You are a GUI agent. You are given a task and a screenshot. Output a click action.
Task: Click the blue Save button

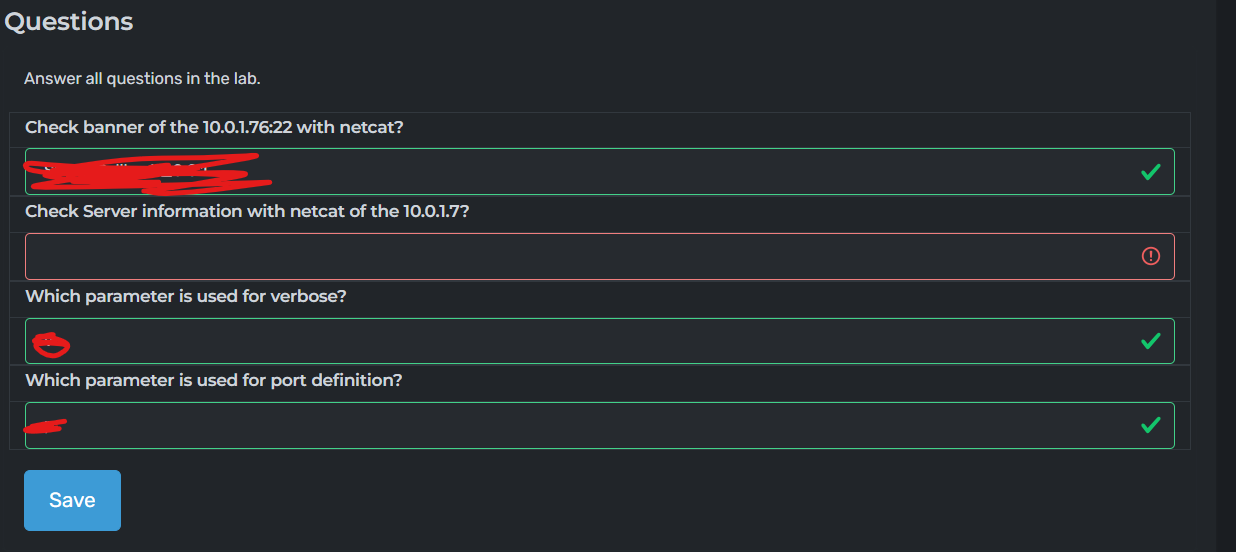point(72,500)
